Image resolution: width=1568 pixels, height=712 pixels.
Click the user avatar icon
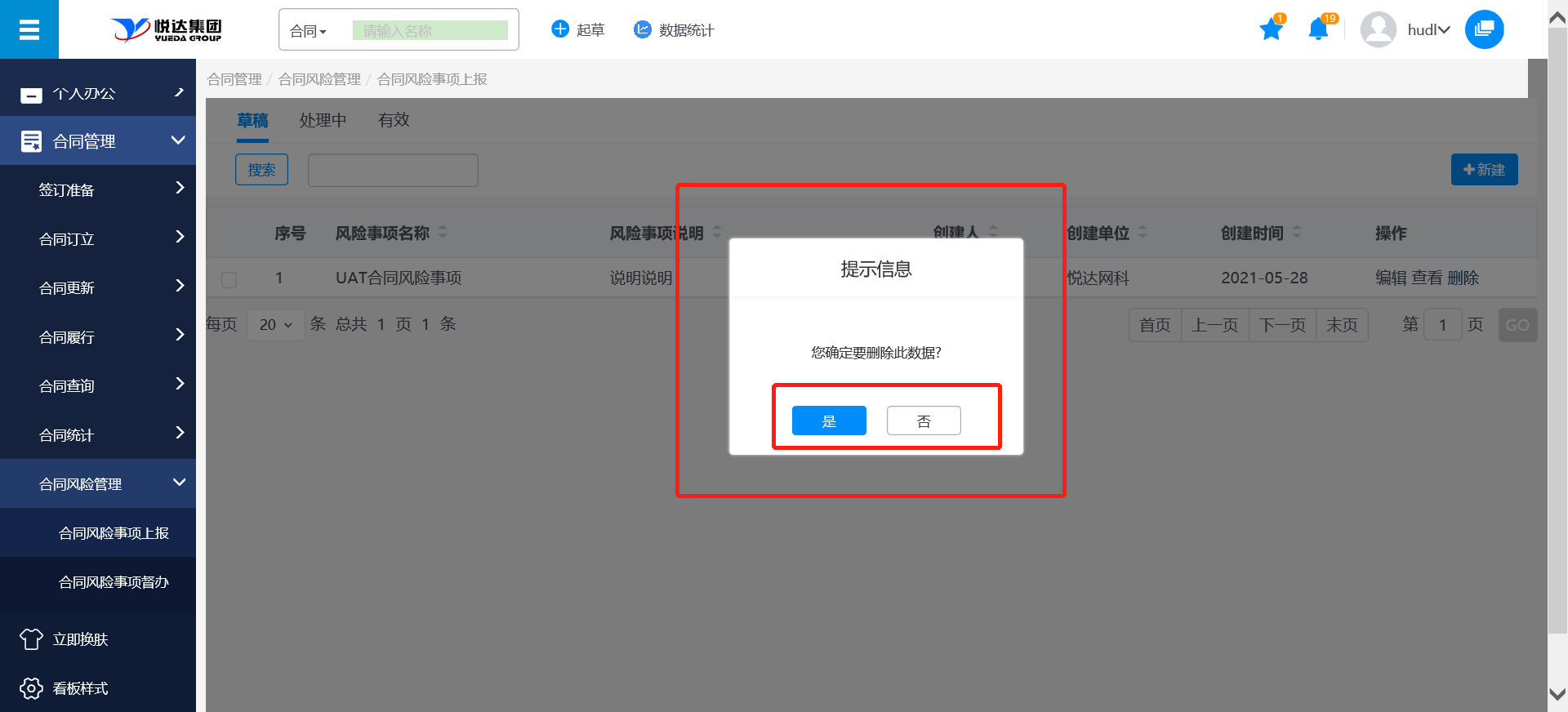click(x=1378, y=30)
